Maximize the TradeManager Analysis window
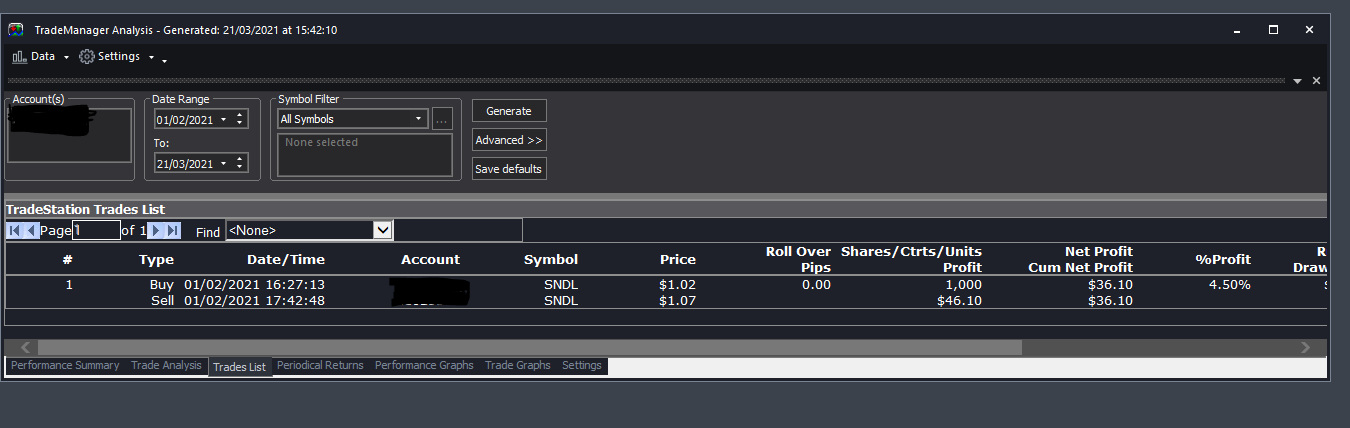The width and height of the screenshot is (1350, 428). [x=1273, y=30]
